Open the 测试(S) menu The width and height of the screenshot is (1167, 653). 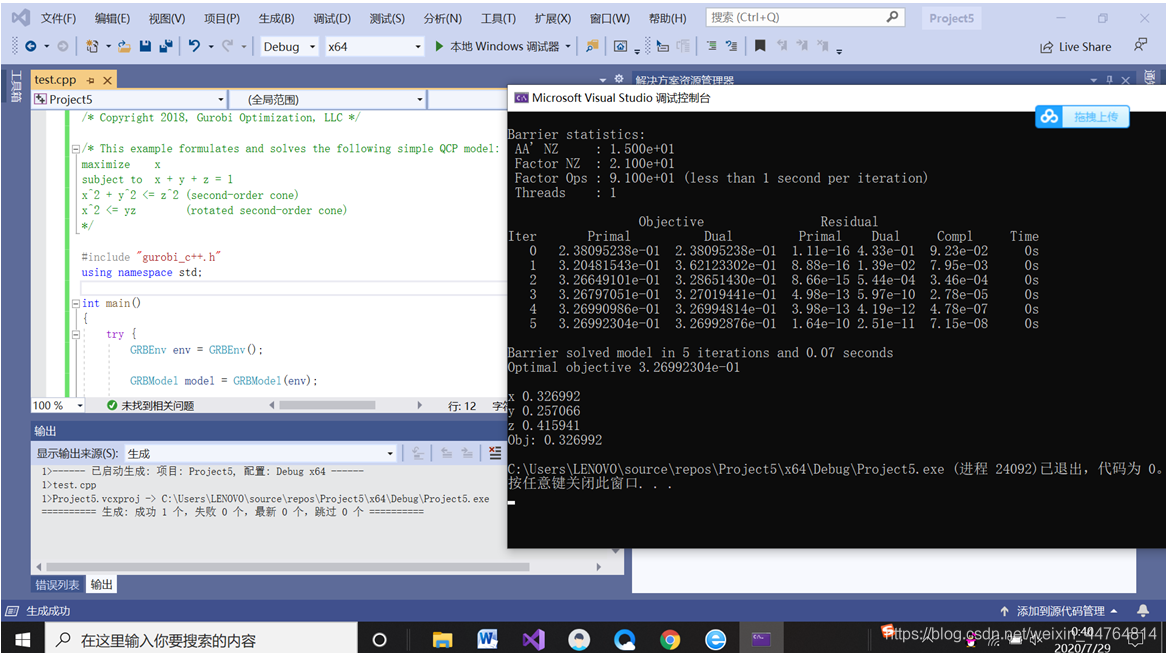387,18
